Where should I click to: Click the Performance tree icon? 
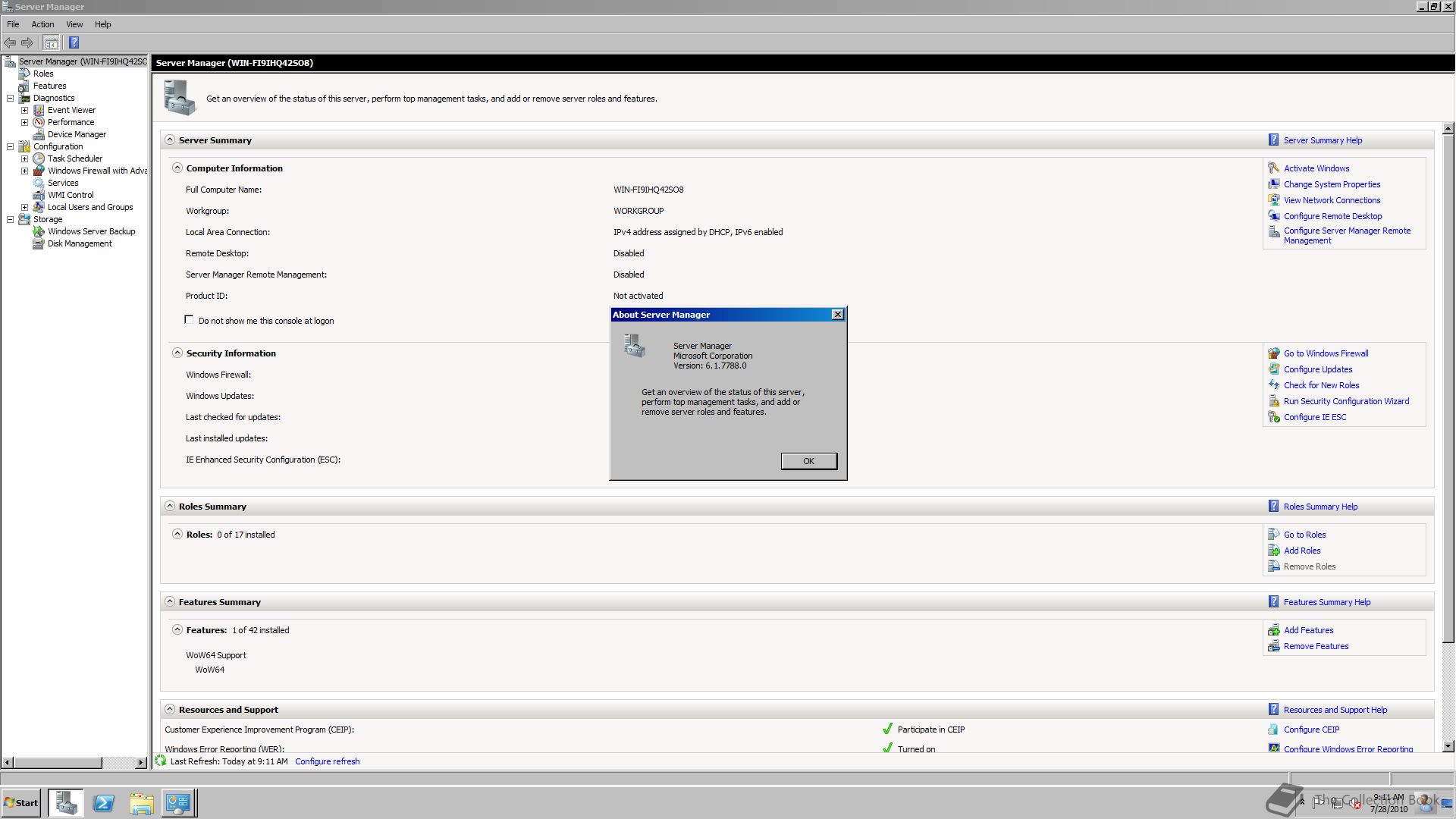(39, 122)
